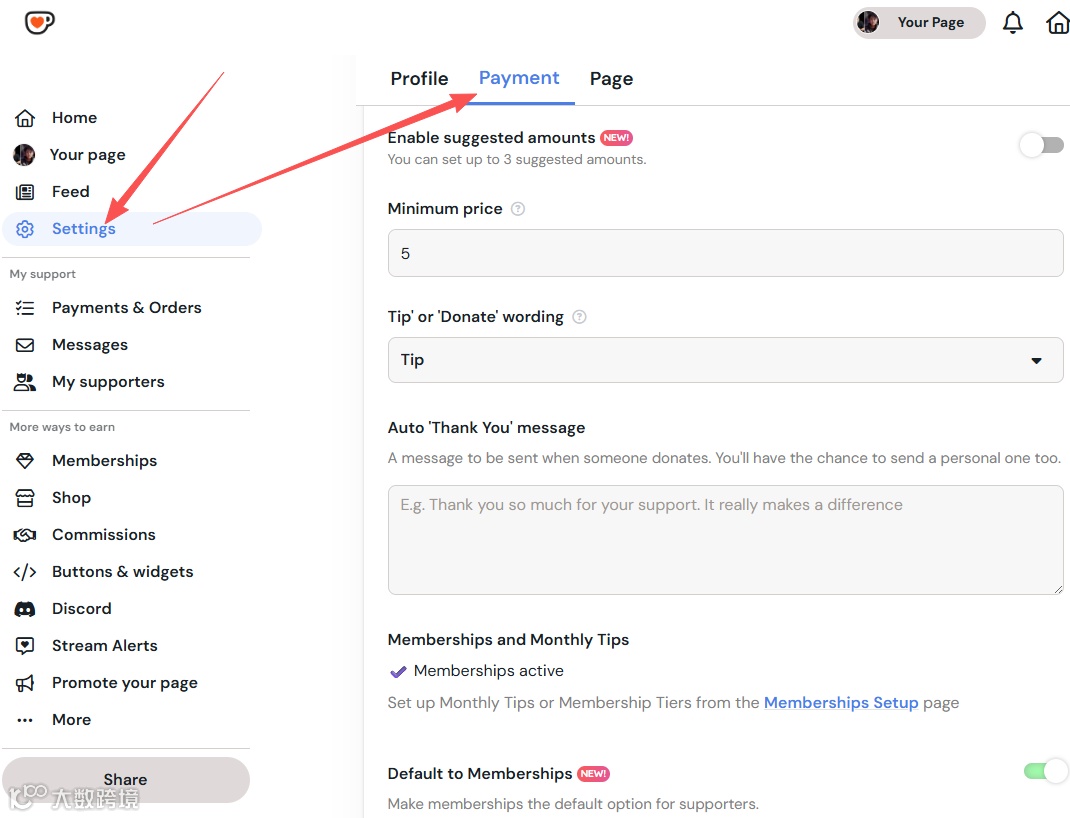This screenshot has height=818, width=1070.
Task: Switch to the Page tab
Action: (x=611, y=79)
